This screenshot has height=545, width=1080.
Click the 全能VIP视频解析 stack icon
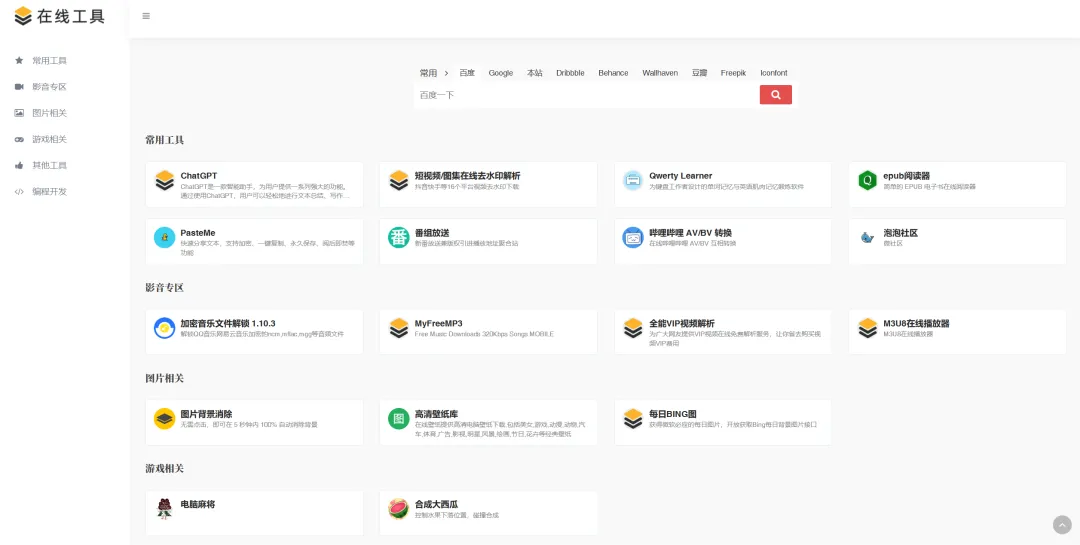coord(633,328)
